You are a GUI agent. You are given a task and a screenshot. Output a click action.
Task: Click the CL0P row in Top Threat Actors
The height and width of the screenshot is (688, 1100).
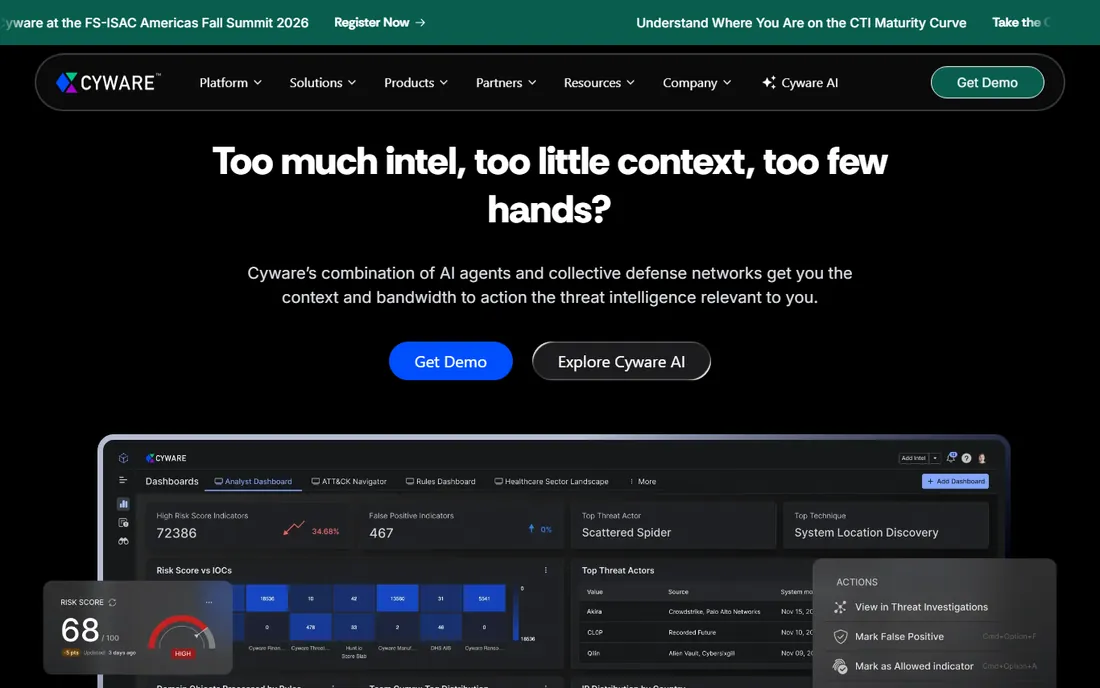696,633
